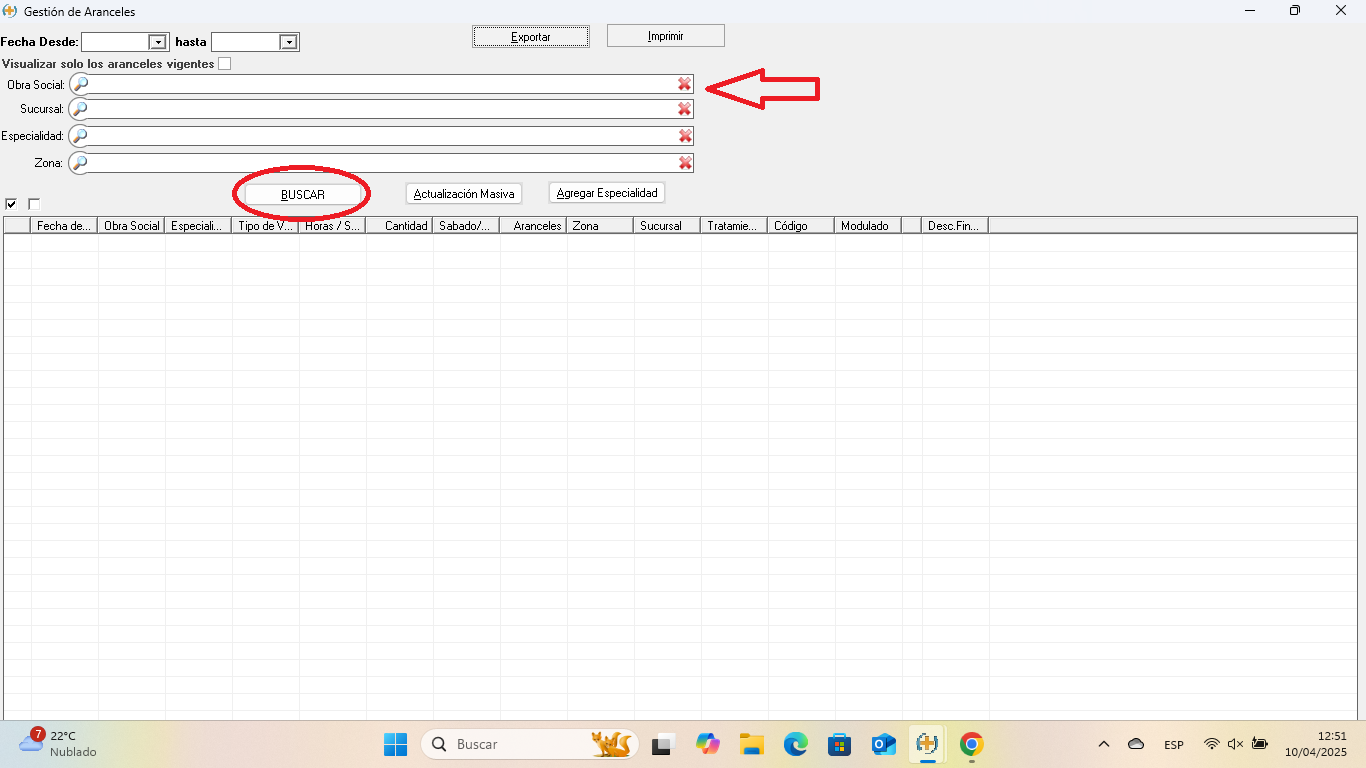Clear the Zona field with red X
This screenshot has width=1366, height=768.
click(684, 163)
